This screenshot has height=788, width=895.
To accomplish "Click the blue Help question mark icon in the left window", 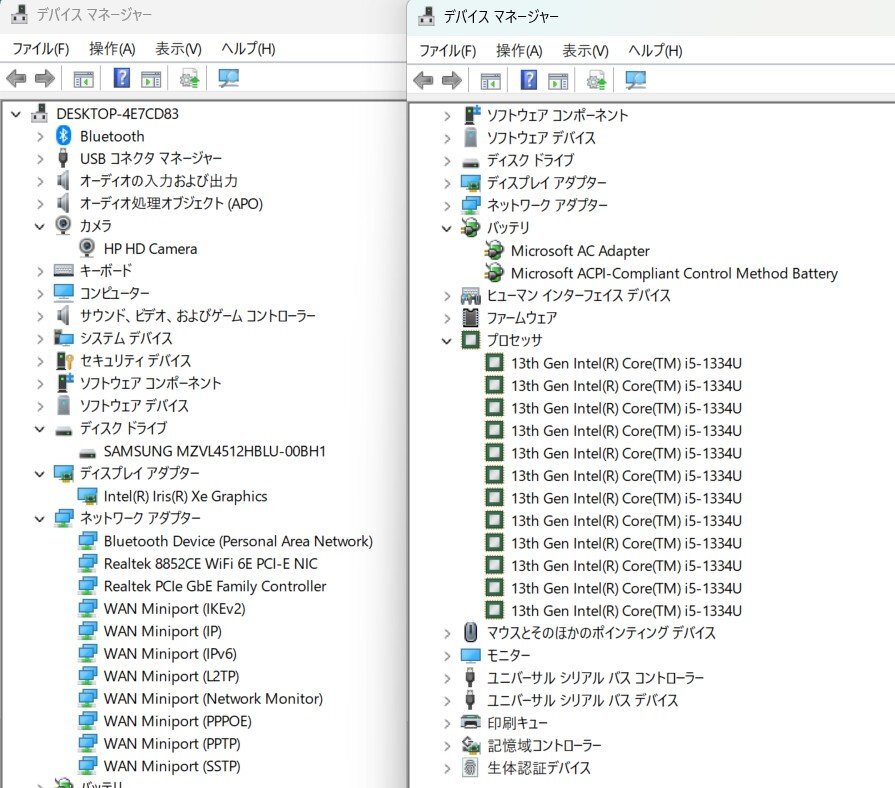I will coord(122,78).
